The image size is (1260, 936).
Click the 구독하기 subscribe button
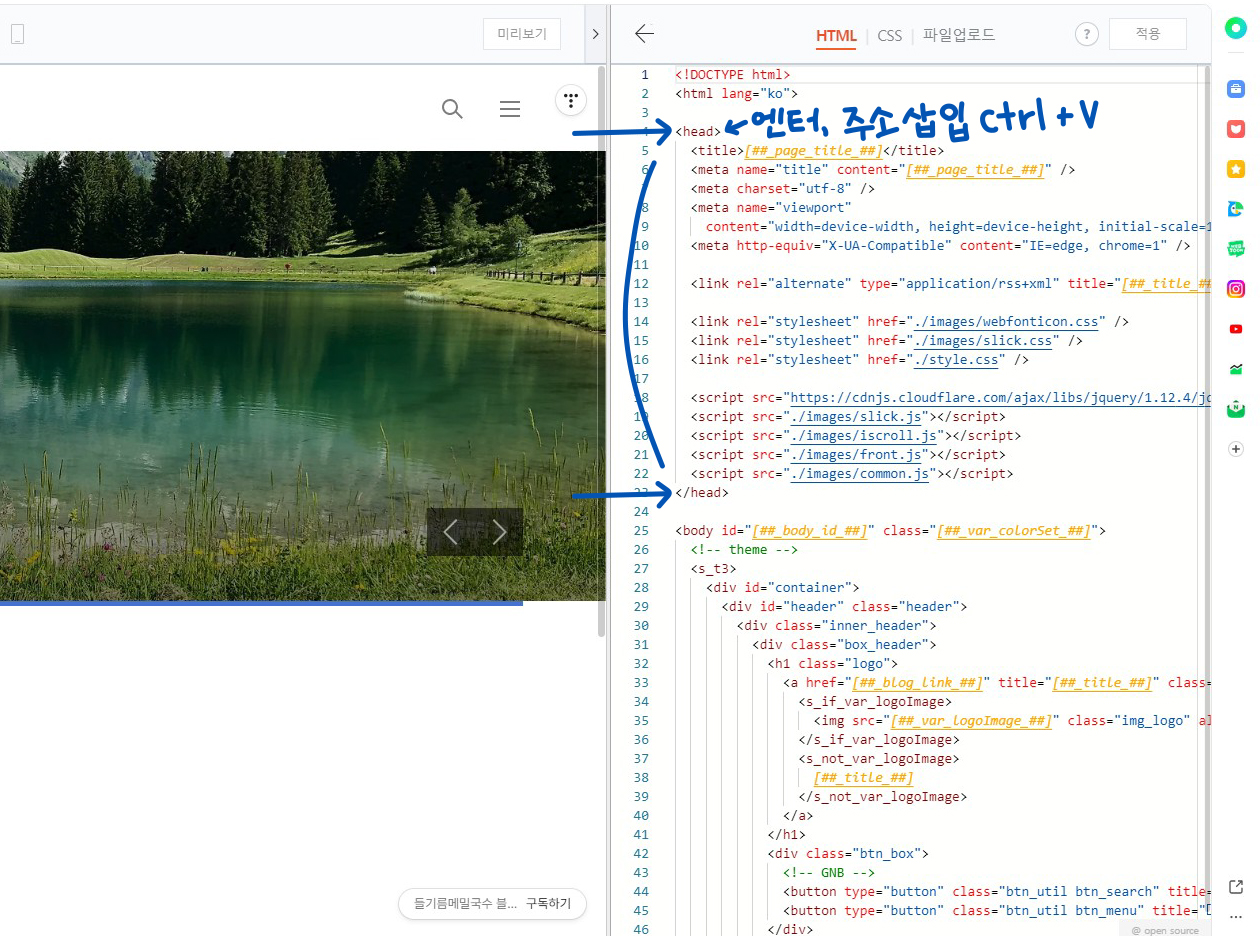tap(549, 903)
